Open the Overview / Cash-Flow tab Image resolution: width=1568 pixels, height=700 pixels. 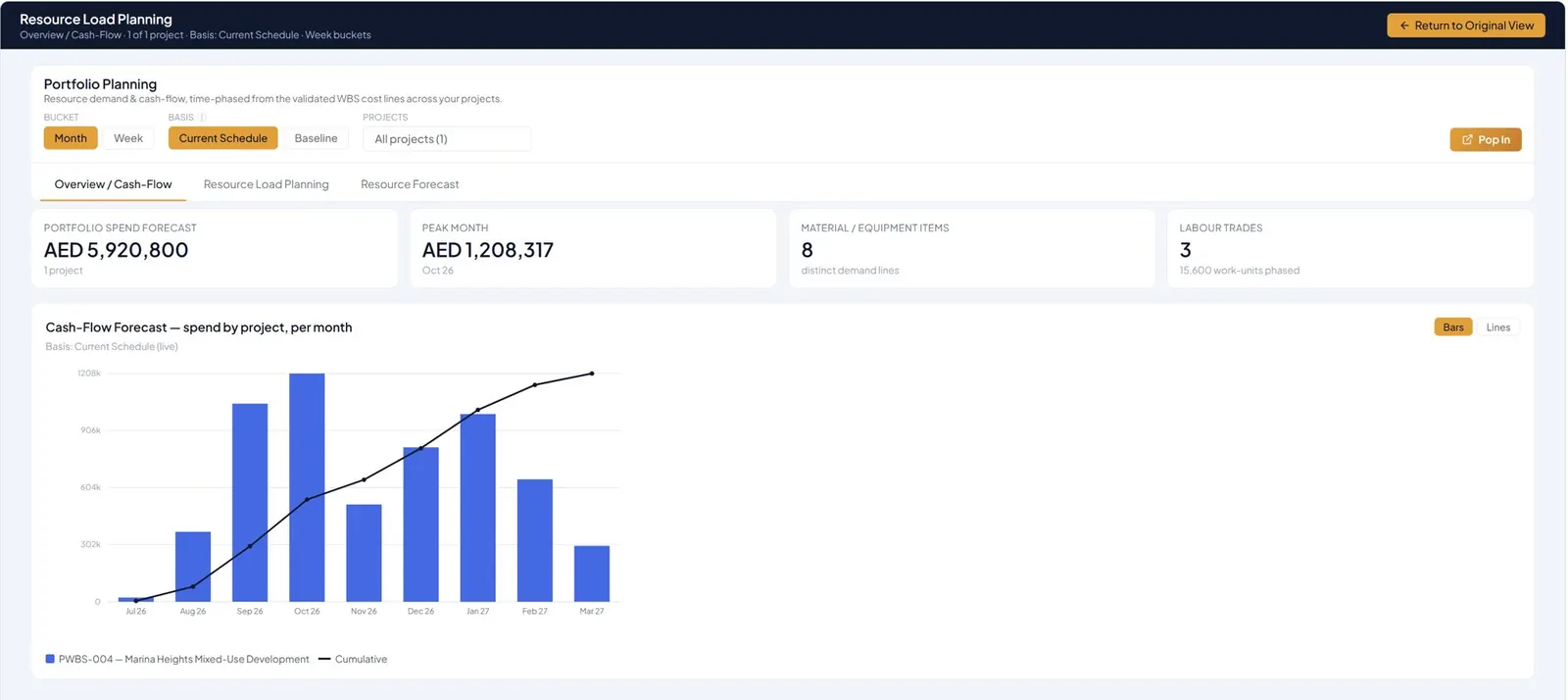click(113, 184)
